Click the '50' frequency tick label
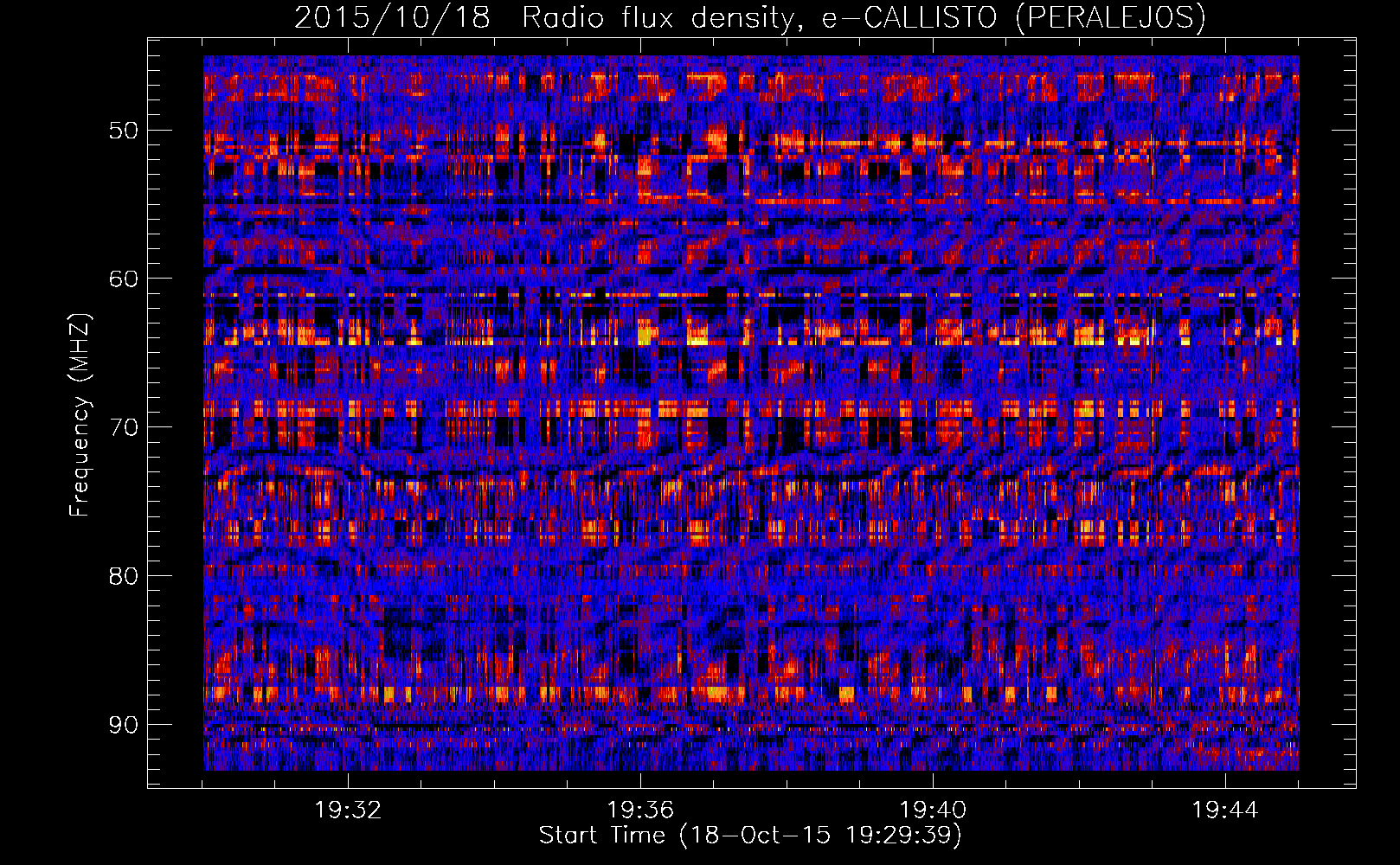This screenshot has height=865, width=1400. pos(123,131)
